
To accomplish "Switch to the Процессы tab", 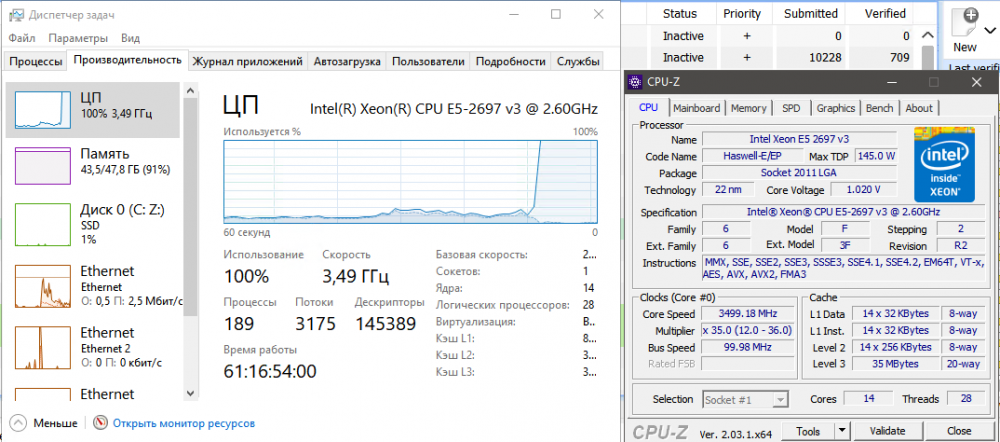I will coord(36,61).
